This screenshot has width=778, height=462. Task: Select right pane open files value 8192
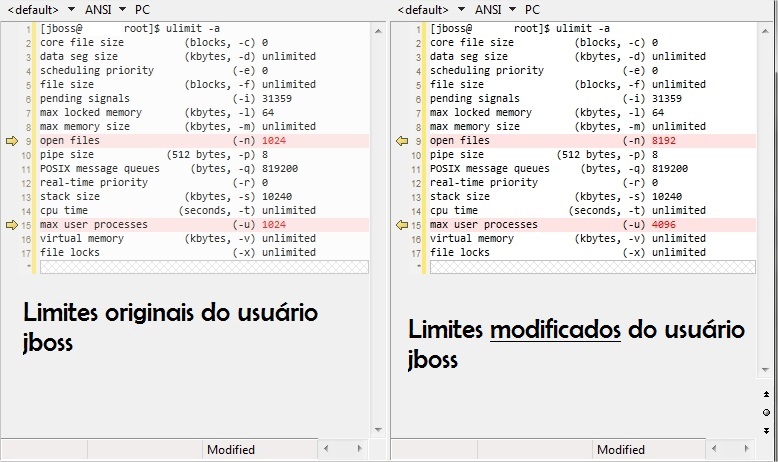point(664,140)
